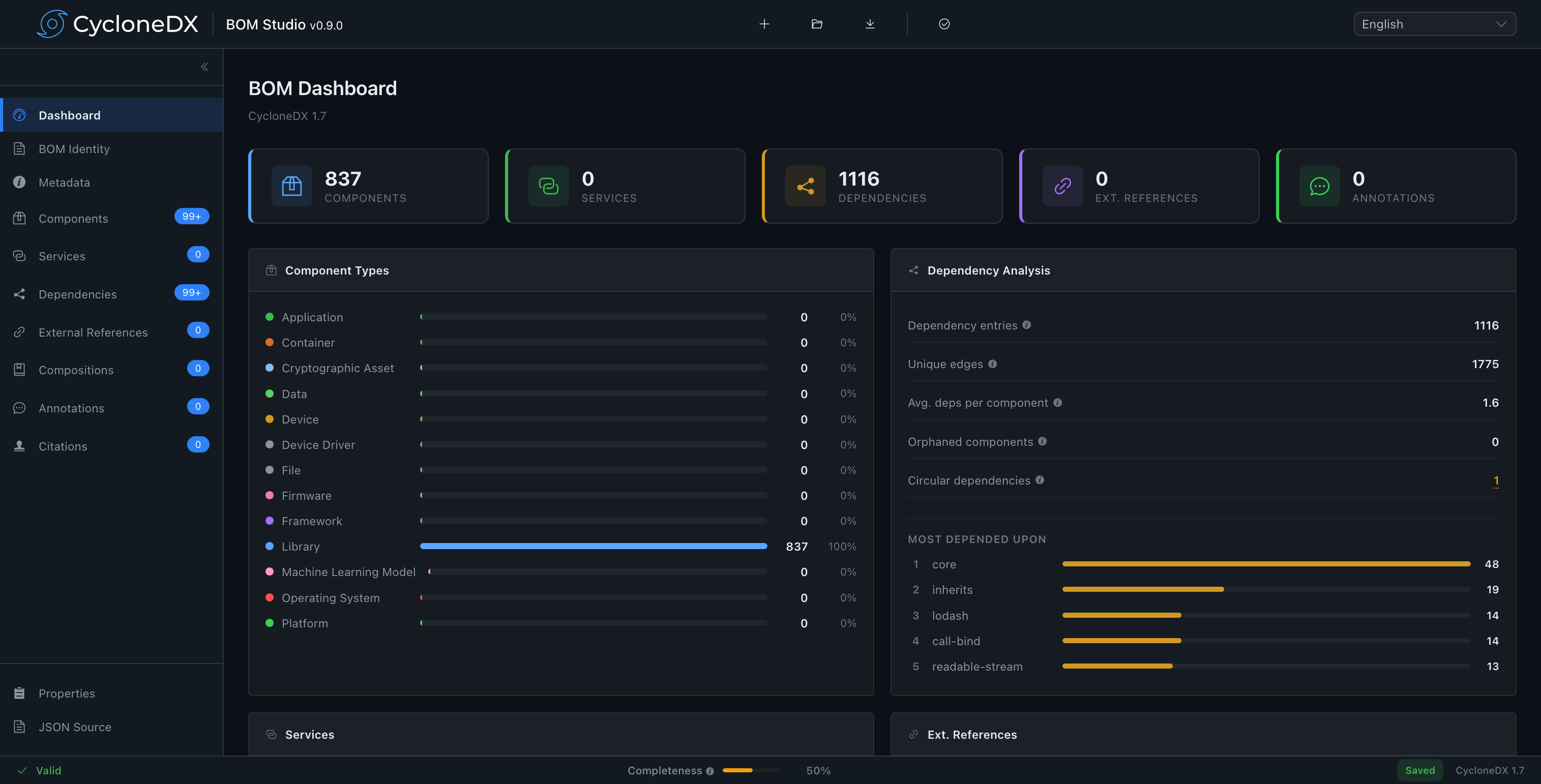
Task: Collapse the sidebar with the double chevron
Action: (x=204, y=67)
